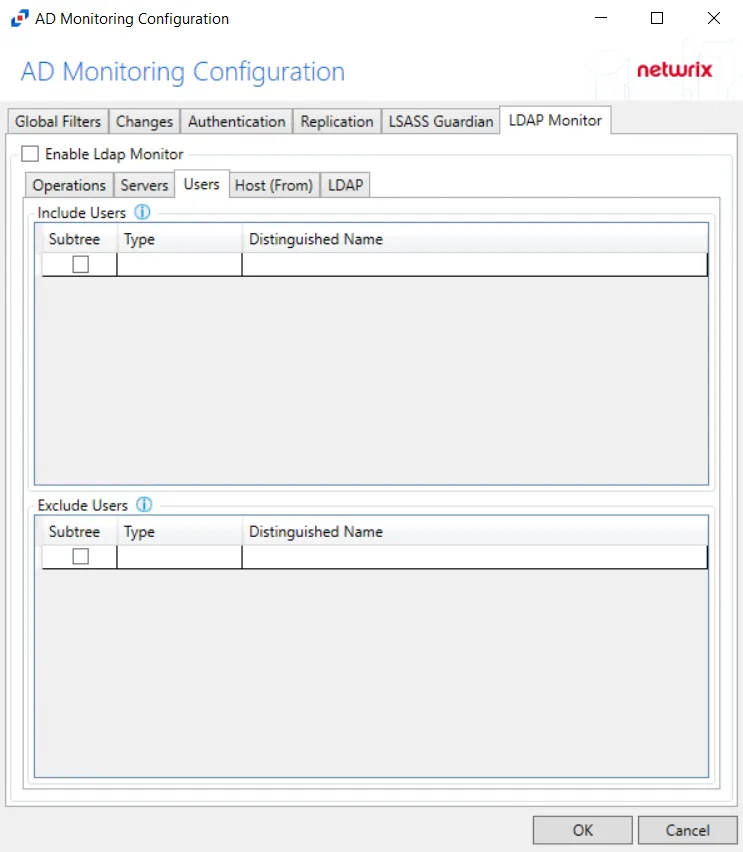Go to the Replication tab
Screen dimensions: 743x852
tap(337, 121)
